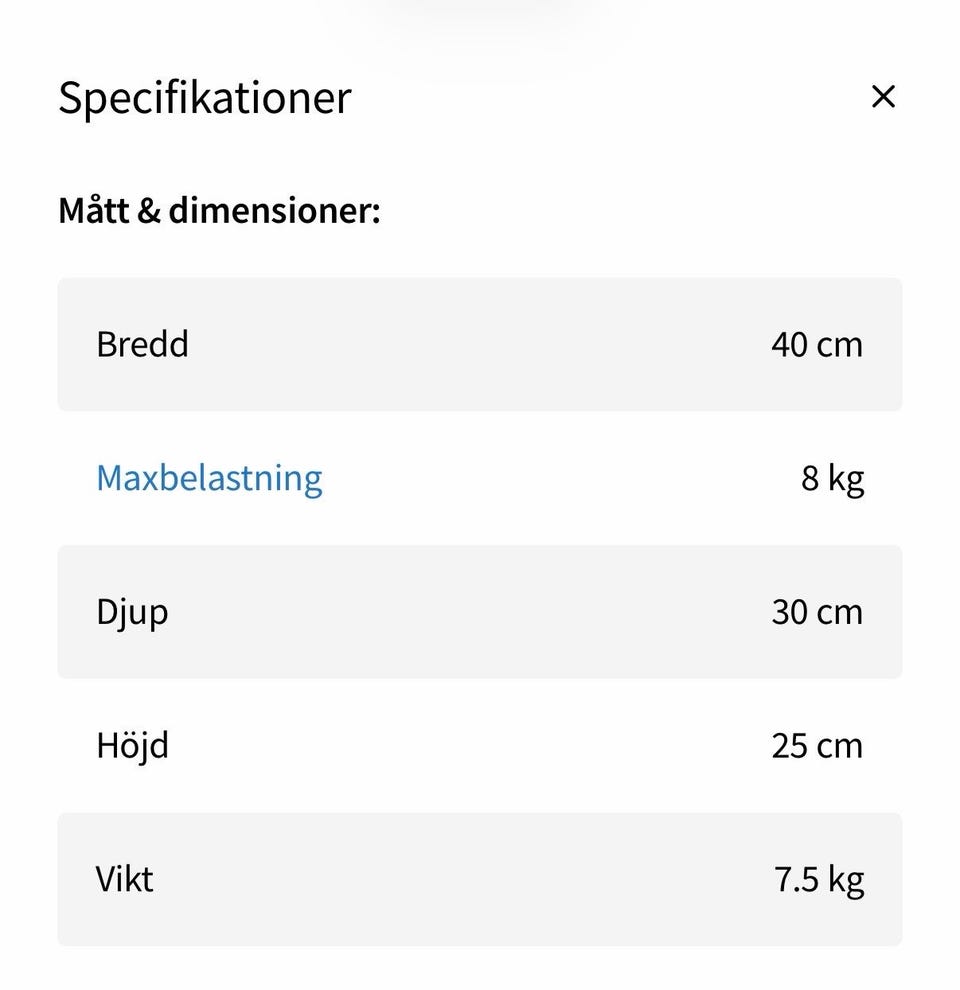This screenshot has width=960, height=990.
Task: Select the Höjd label
Action: pos(132,746)
